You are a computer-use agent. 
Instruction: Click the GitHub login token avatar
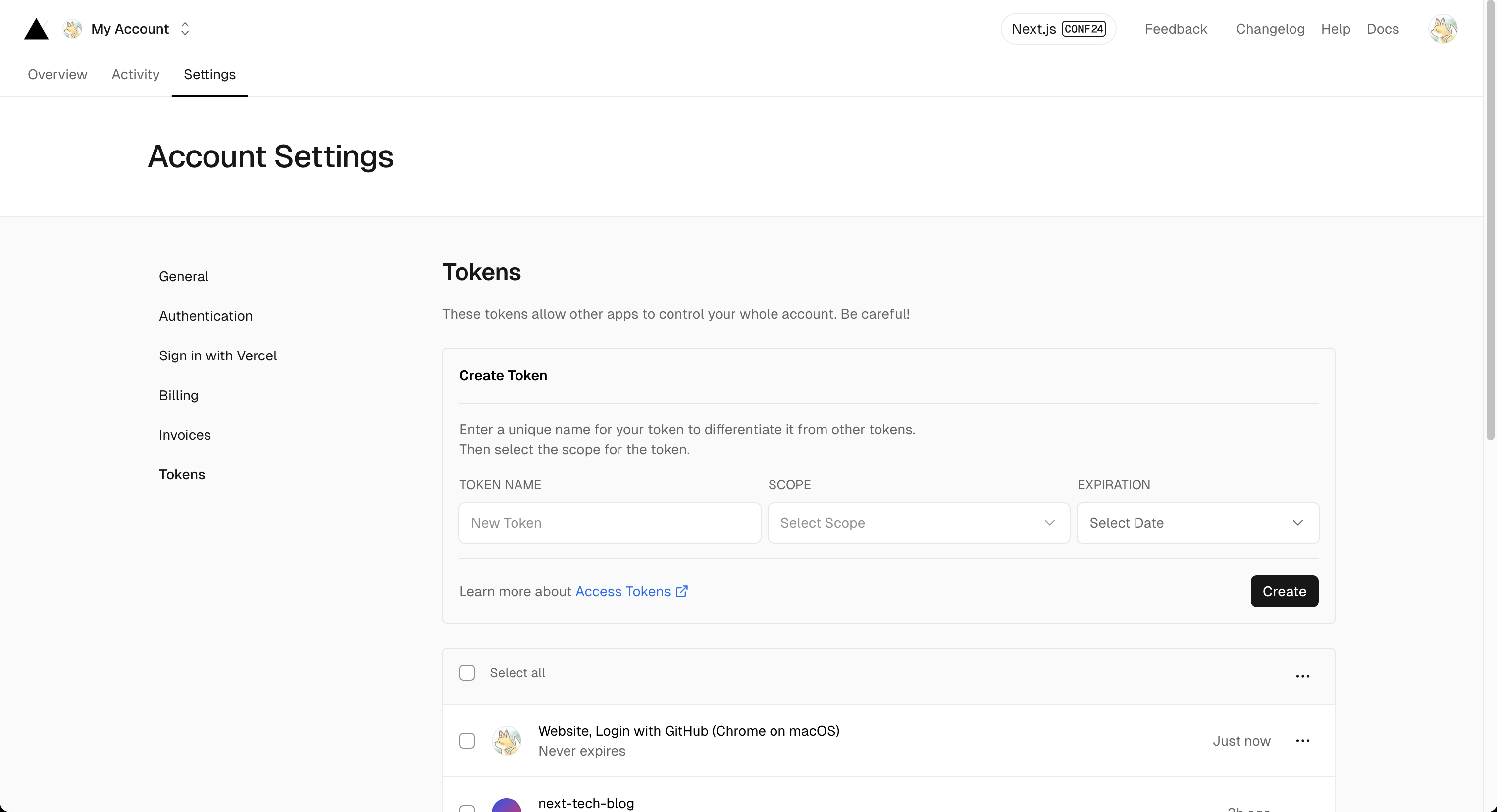506,741
